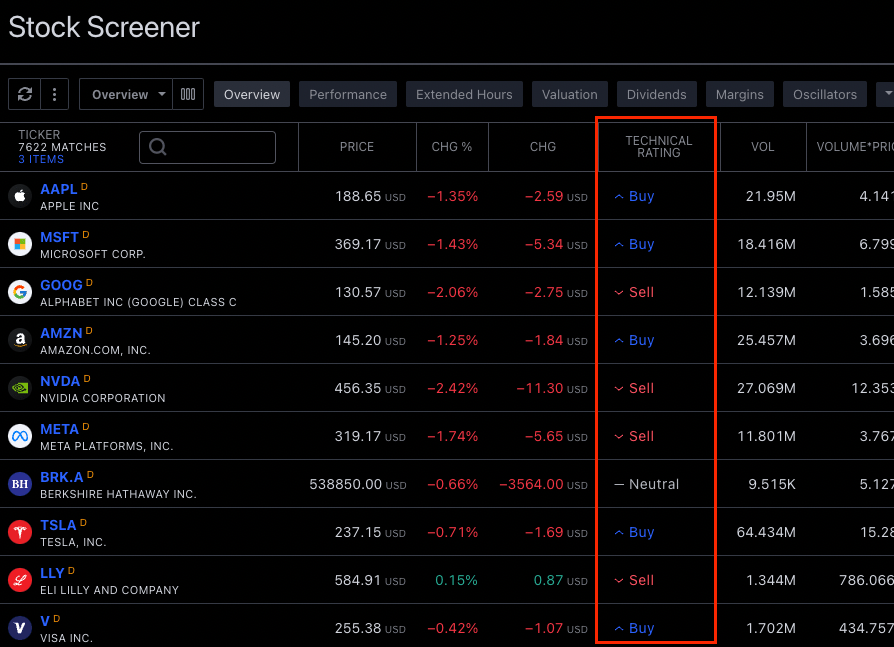Click the Apple logo icon
The width and height of the screenshot is (894, 647).
click(20, 196)
